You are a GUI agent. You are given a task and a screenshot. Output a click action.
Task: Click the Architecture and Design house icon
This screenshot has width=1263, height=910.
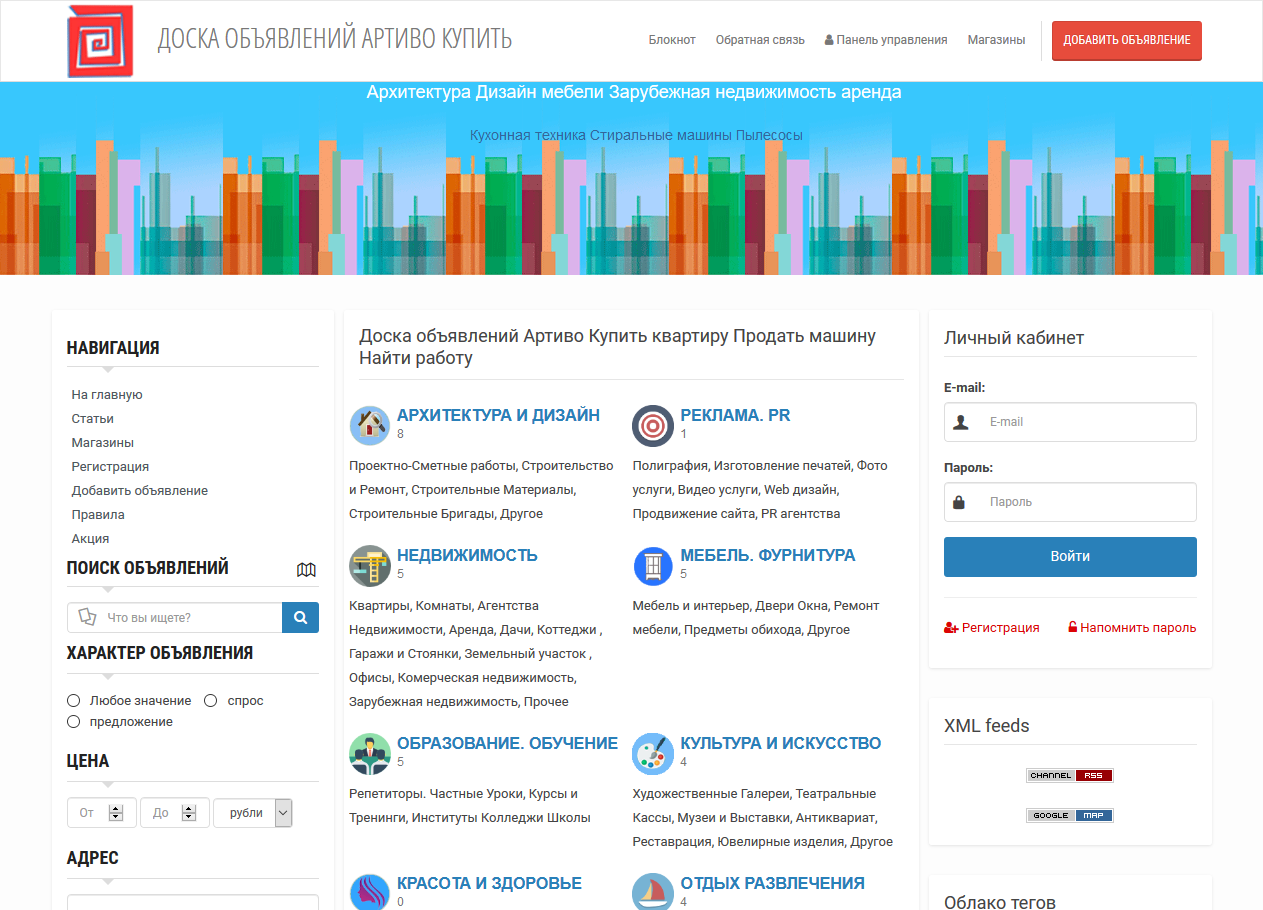[369, 425]
